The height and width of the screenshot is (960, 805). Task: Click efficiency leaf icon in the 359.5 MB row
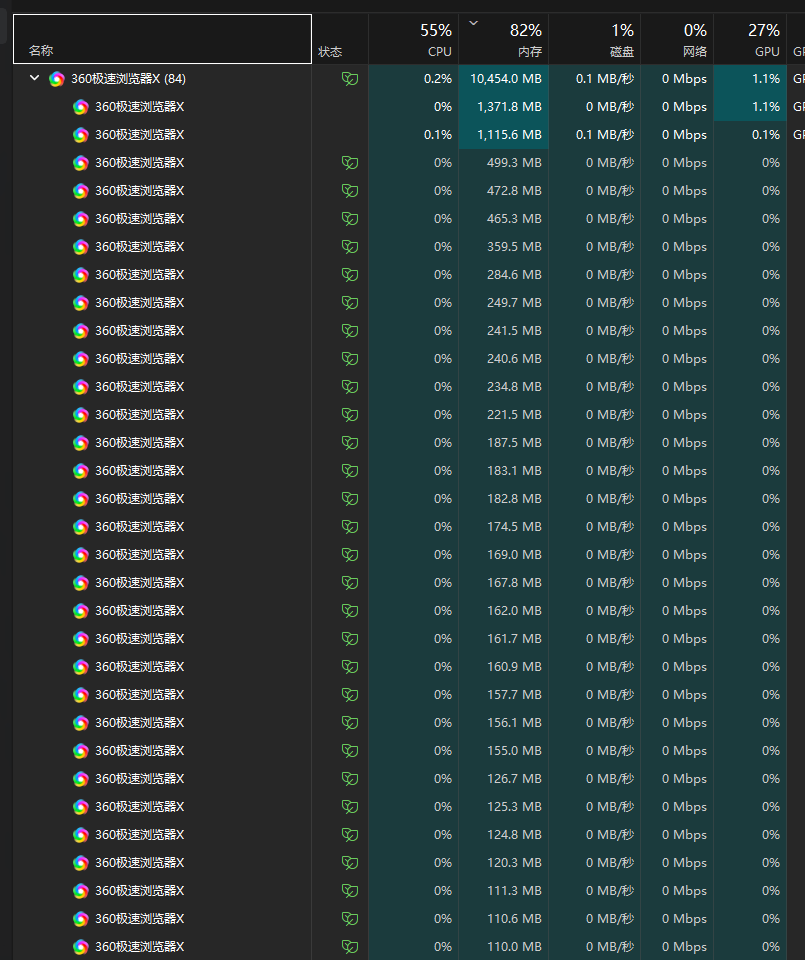click(350, 247)
